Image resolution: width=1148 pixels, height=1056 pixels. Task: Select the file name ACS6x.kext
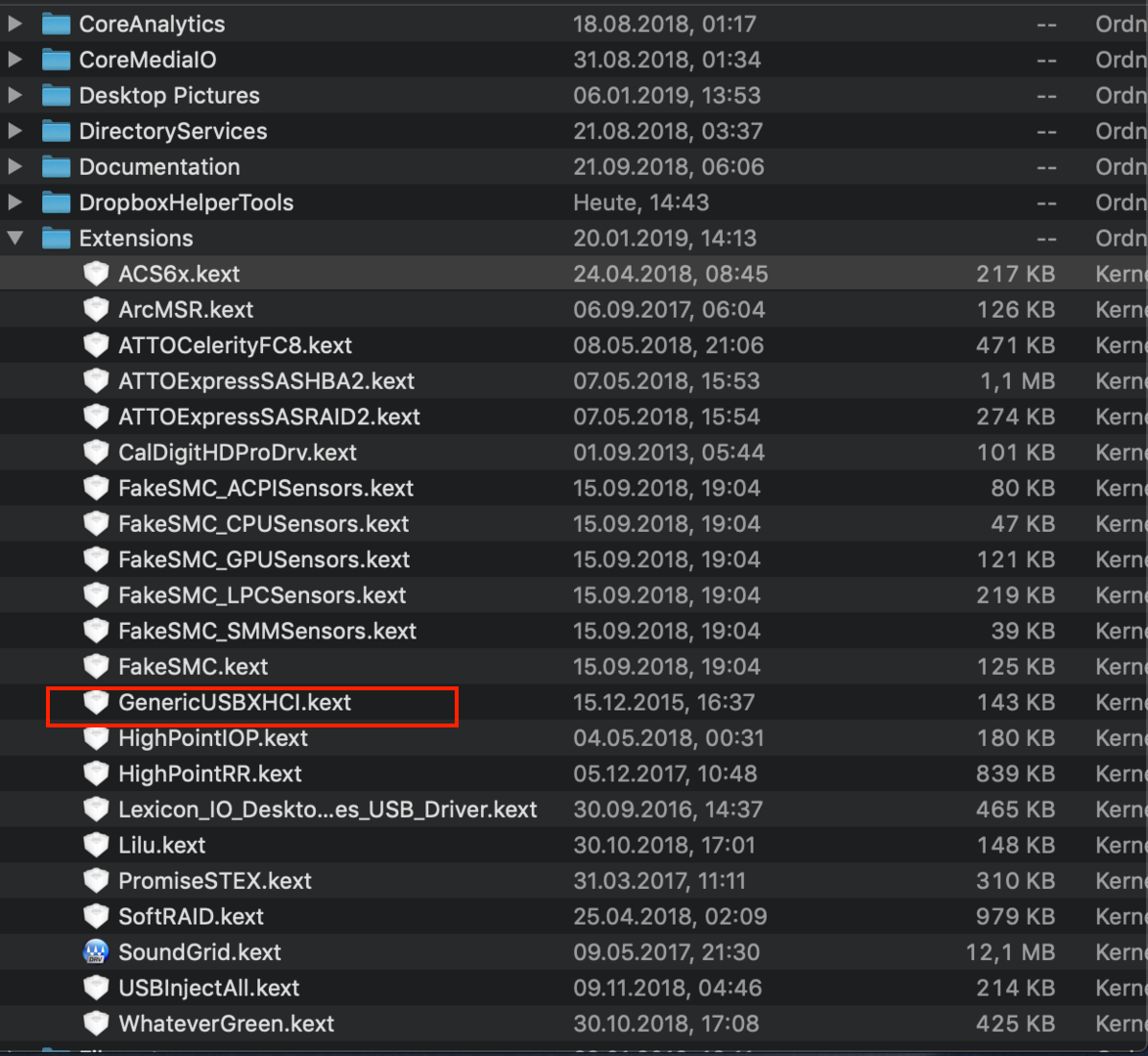point(179,274)
